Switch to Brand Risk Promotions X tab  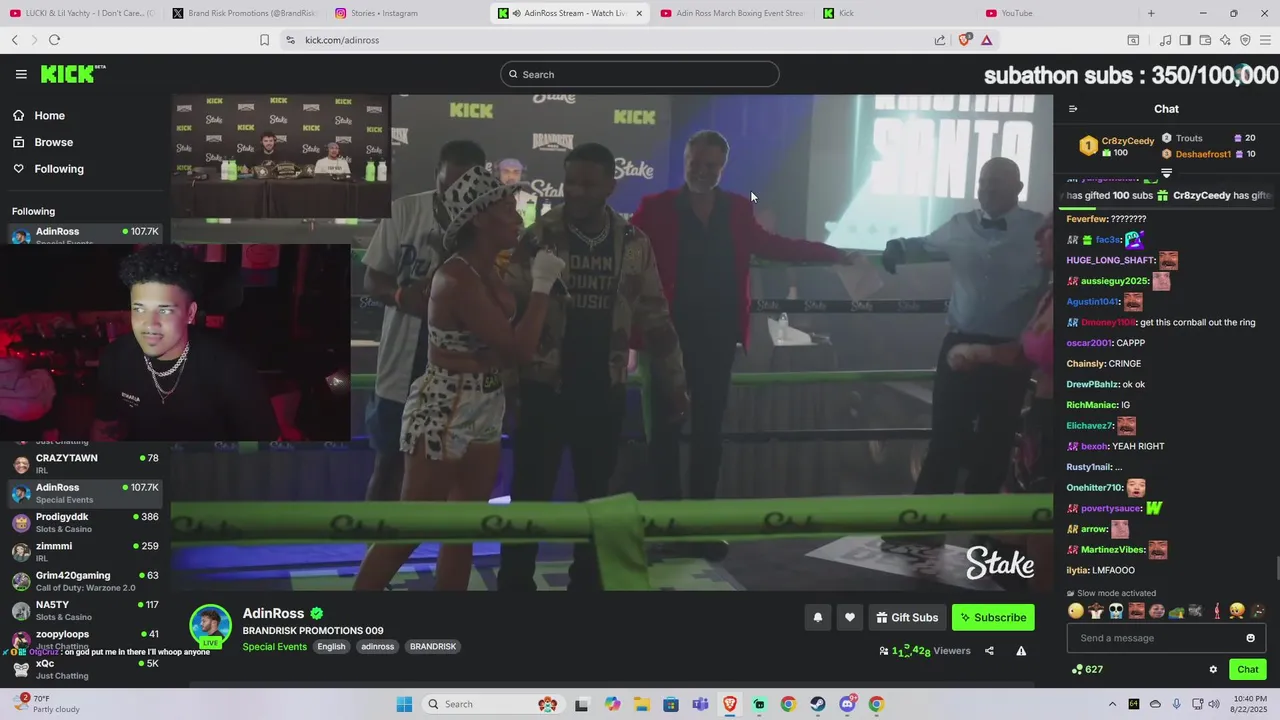click(244, 13)
